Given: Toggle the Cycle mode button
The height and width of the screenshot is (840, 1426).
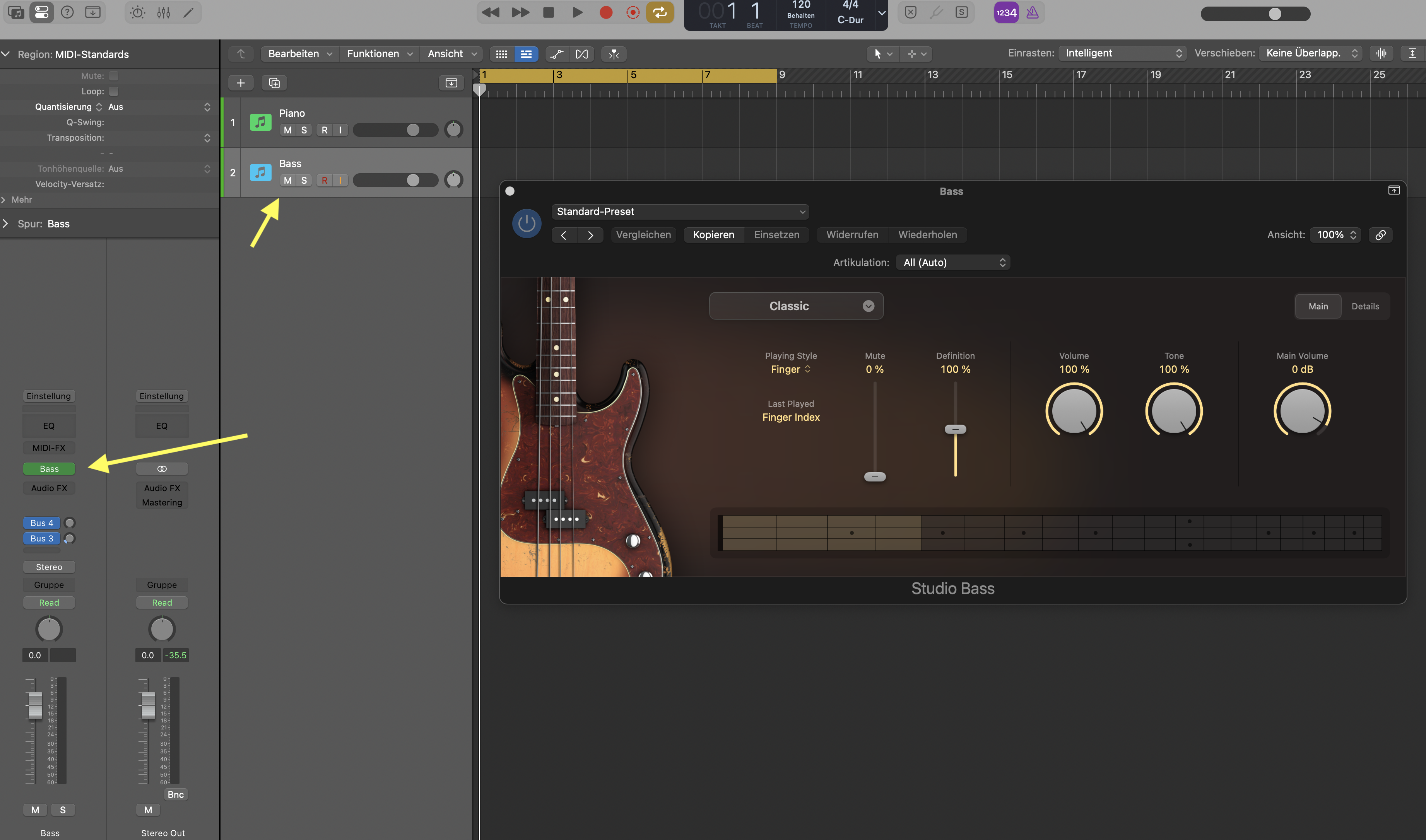Looking at the screenshot, I should pyautogui.click(x=660, y=12).
